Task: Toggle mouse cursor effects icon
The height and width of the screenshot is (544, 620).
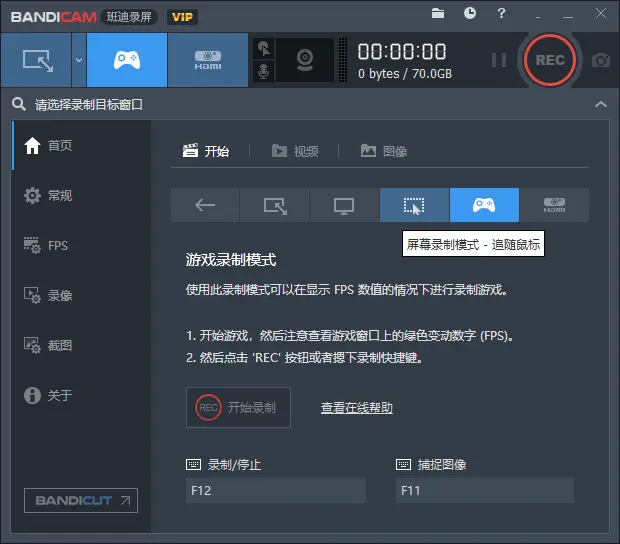Action: point(263,49)
